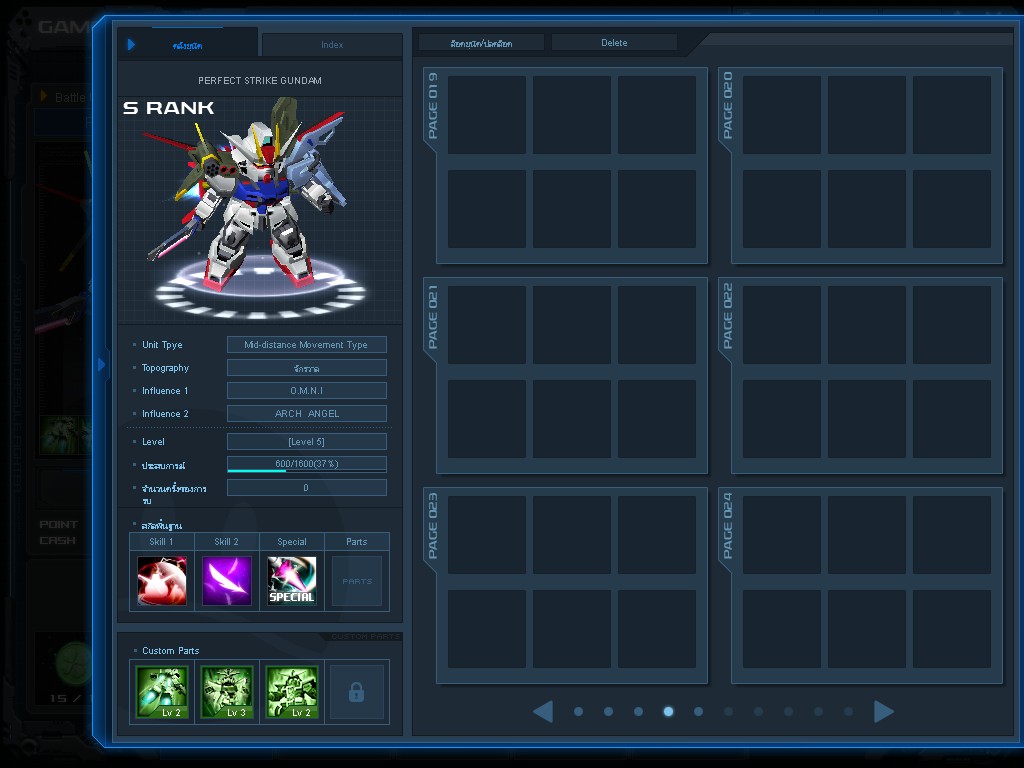The width and height of the screenshot is (1024, 768).
Task: Click the battle count value 0
Action: coord(306,488)
